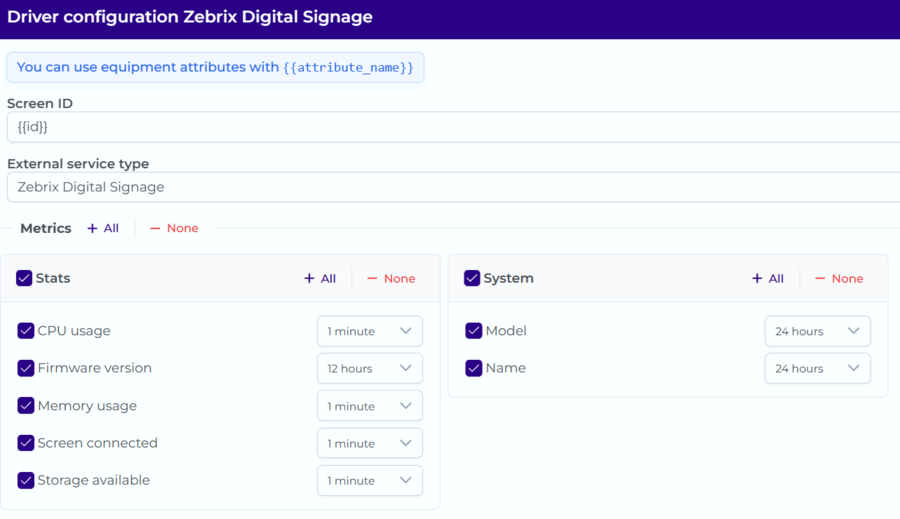Uncheck the Storage available metric
This screenshot has height=519, width=900.
tap(26, 480)
